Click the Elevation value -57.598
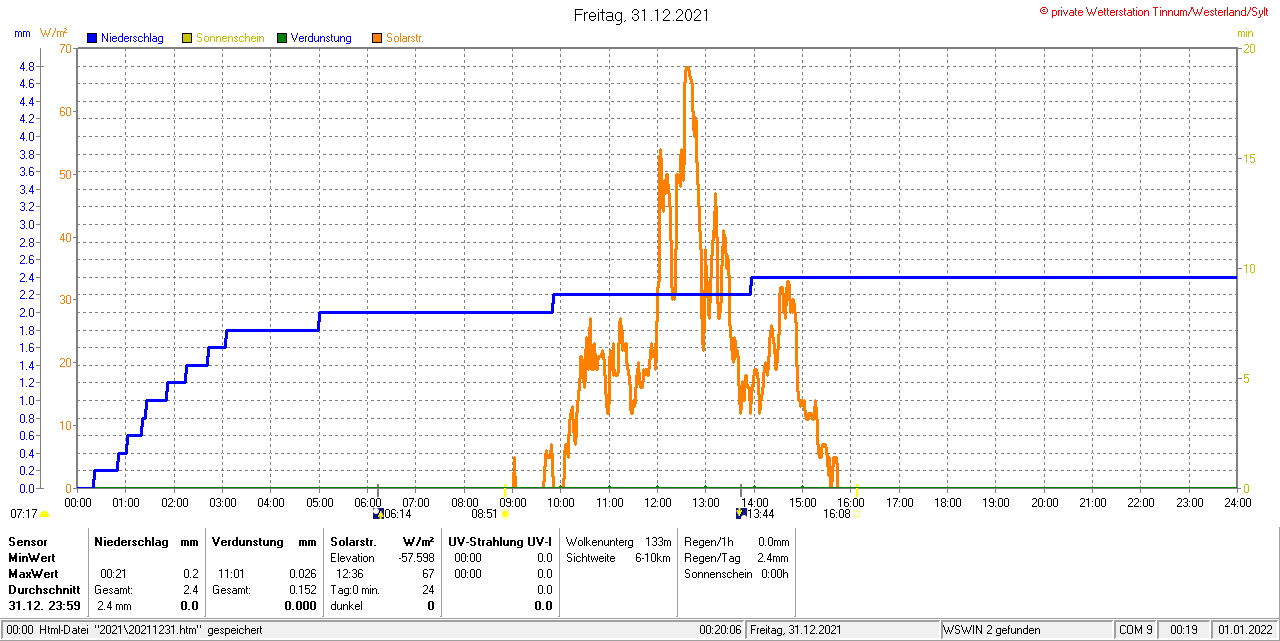This screenshot has height=641, width=1280. click(x=415, y=558)
